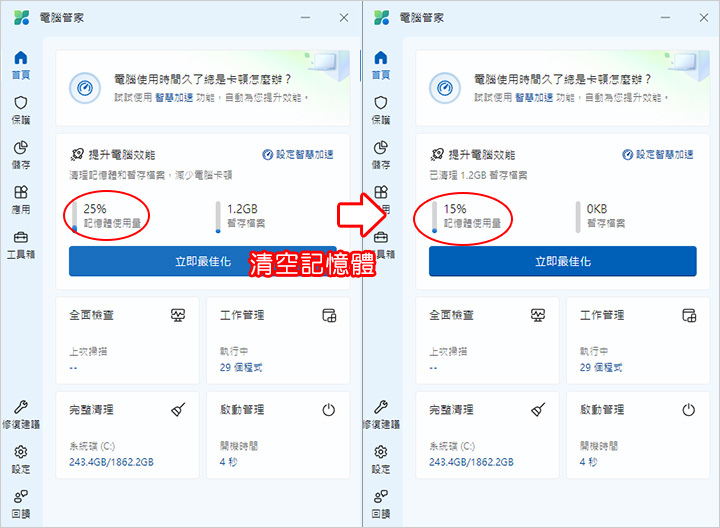This screenshot has height=528, width=720.
Task: Click 29 個程式 value in right window
Action: (x=601, y=367)
